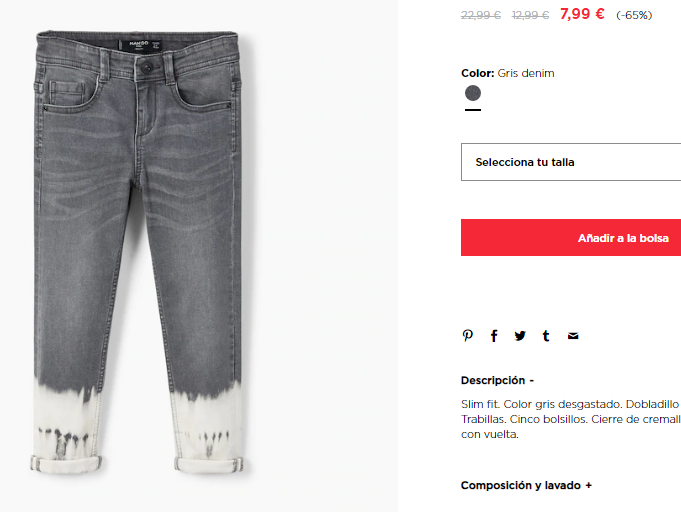Collapse the Descripción section

tap(497, 380)
